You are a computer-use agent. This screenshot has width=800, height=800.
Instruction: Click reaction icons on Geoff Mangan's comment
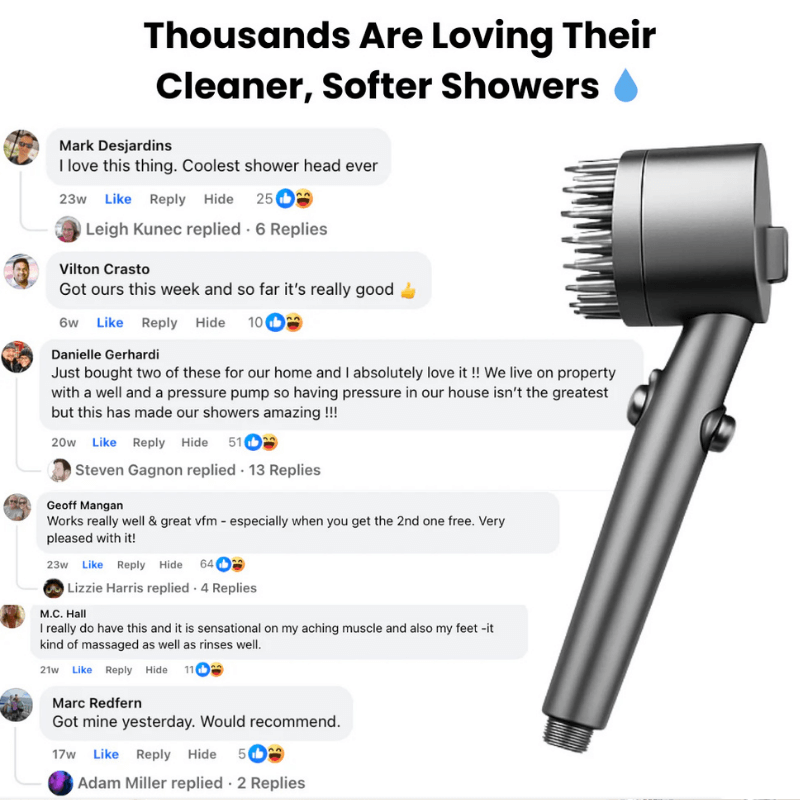230,564
